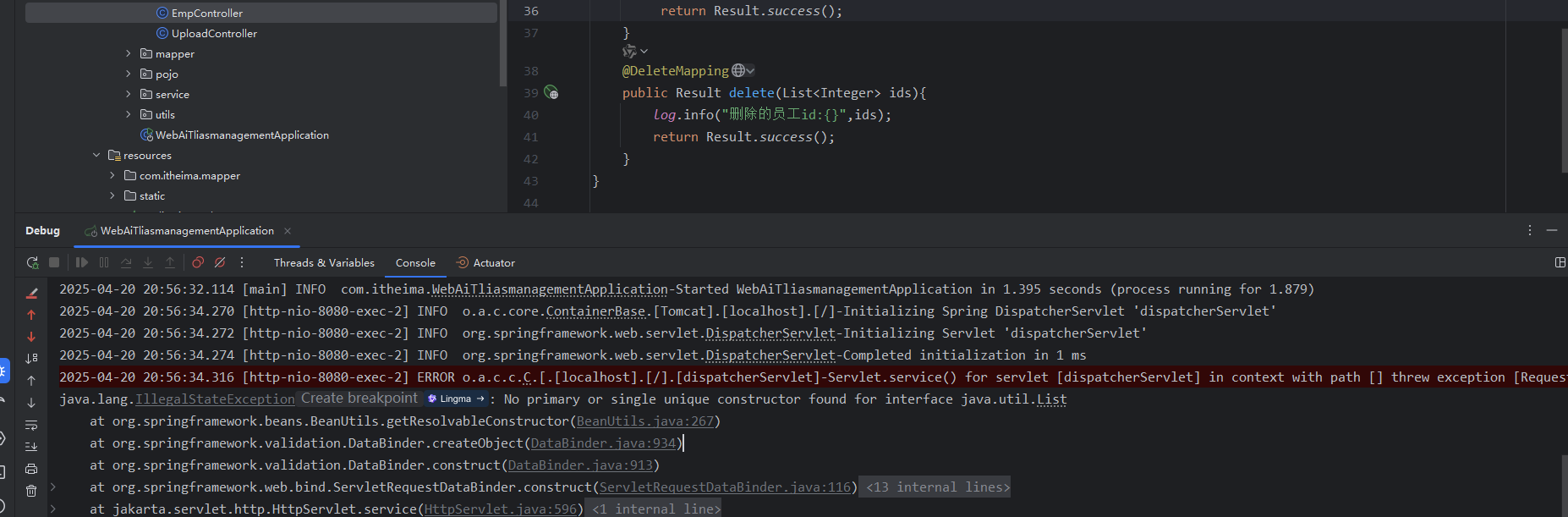Switch to Console tab
1568x517 pixels.
[x=415, y=263]
